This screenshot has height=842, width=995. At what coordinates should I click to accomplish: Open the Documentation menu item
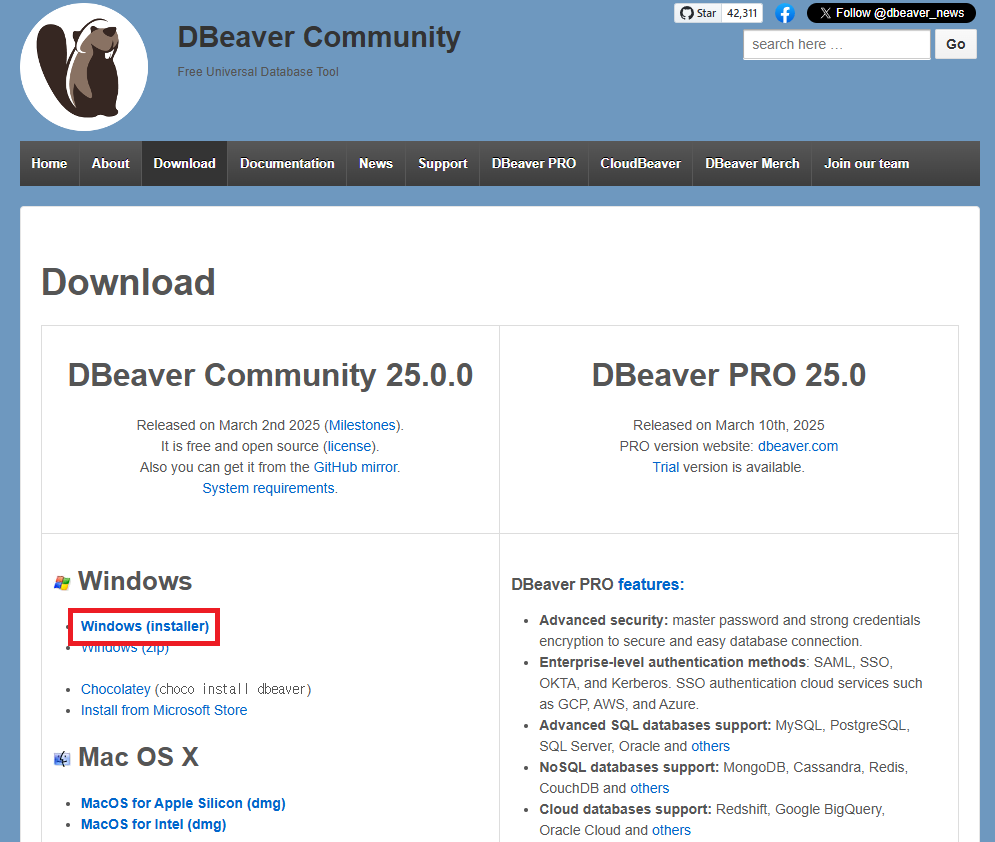[287, 164]
